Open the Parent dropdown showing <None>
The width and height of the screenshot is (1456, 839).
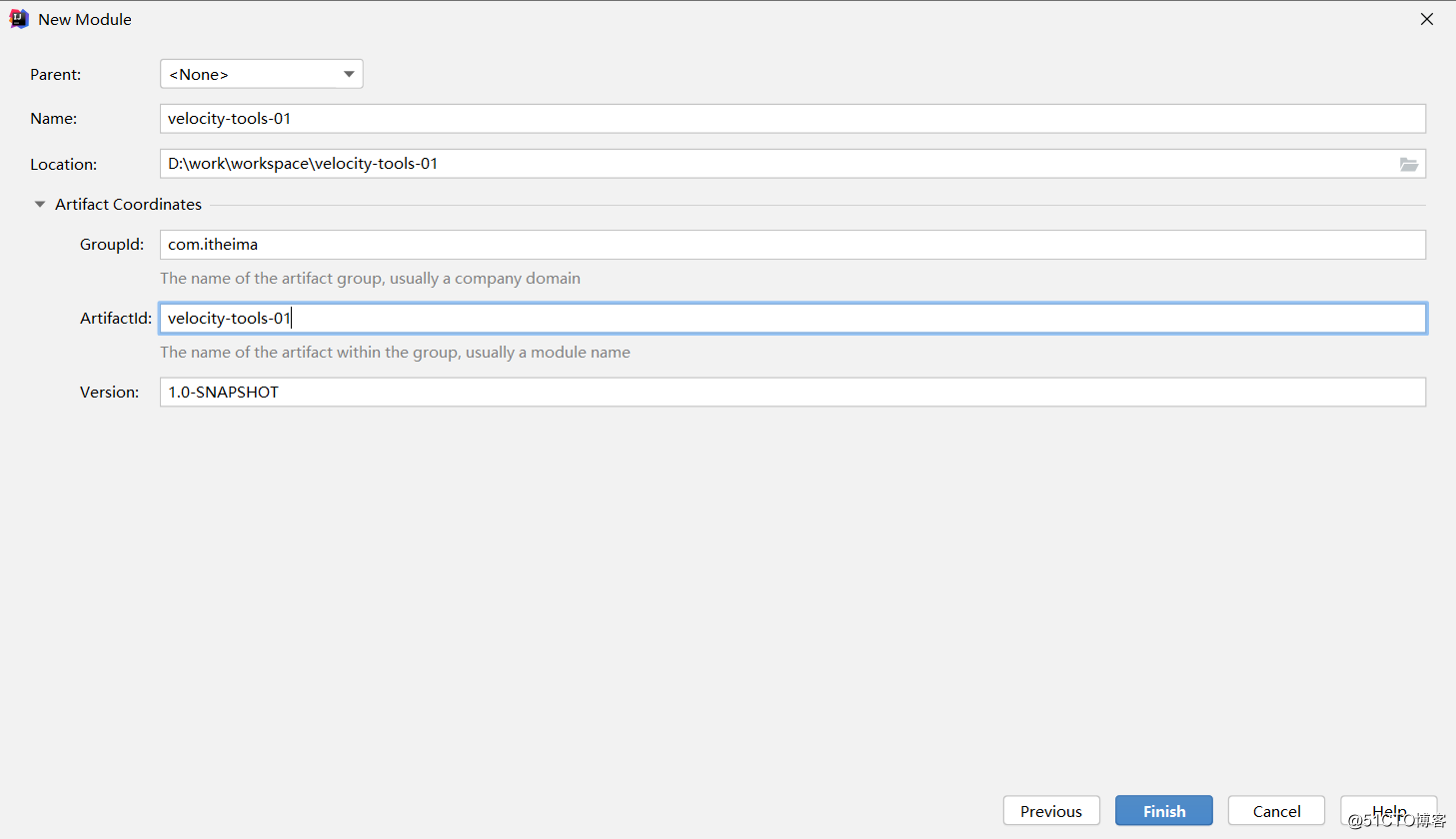(262, 74)
